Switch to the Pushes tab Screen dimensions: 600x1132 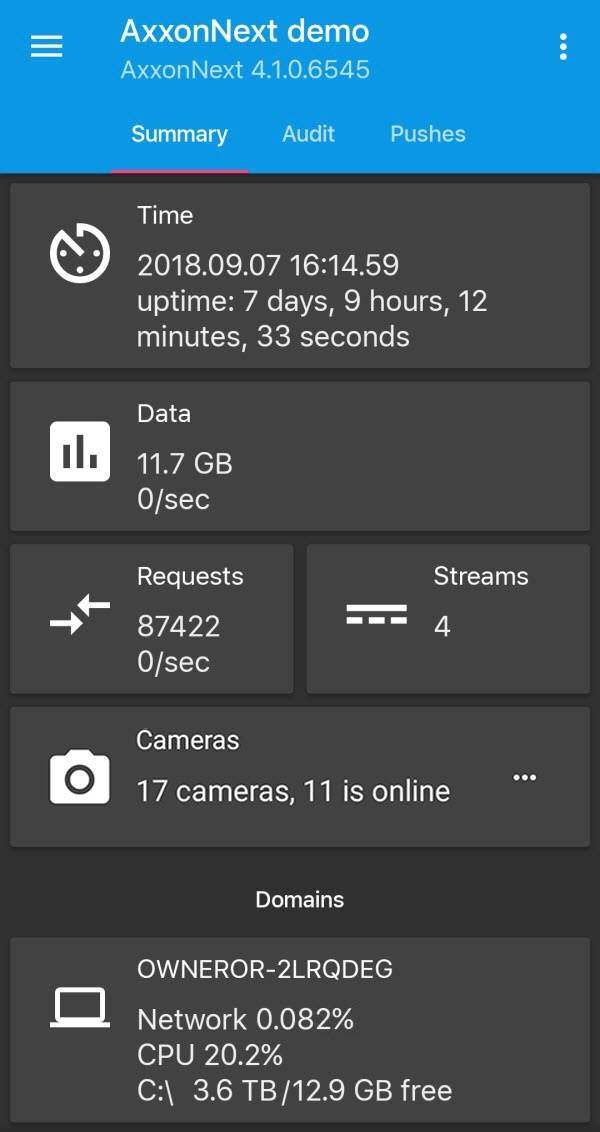428,134
